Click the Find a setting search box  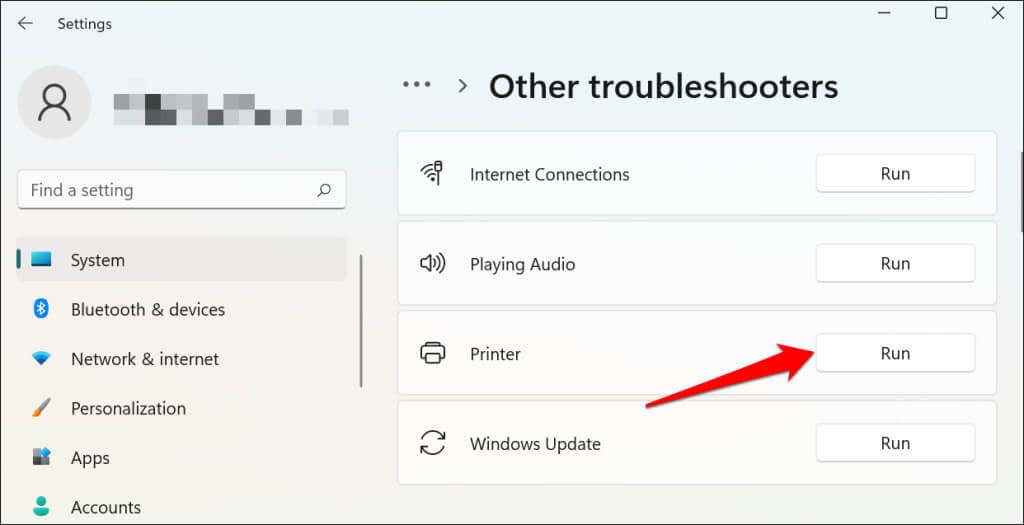click(x=182, y=190)
